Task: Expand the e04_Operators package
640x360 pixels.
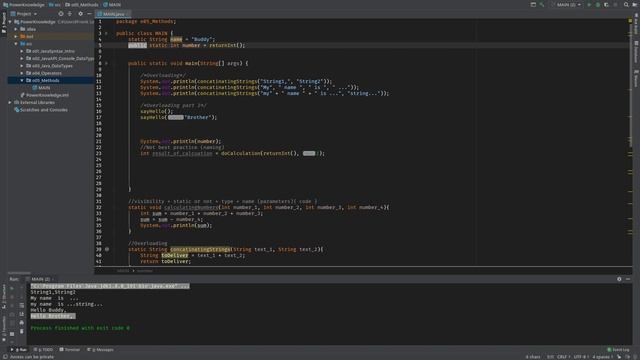Action: pos(22,73)
